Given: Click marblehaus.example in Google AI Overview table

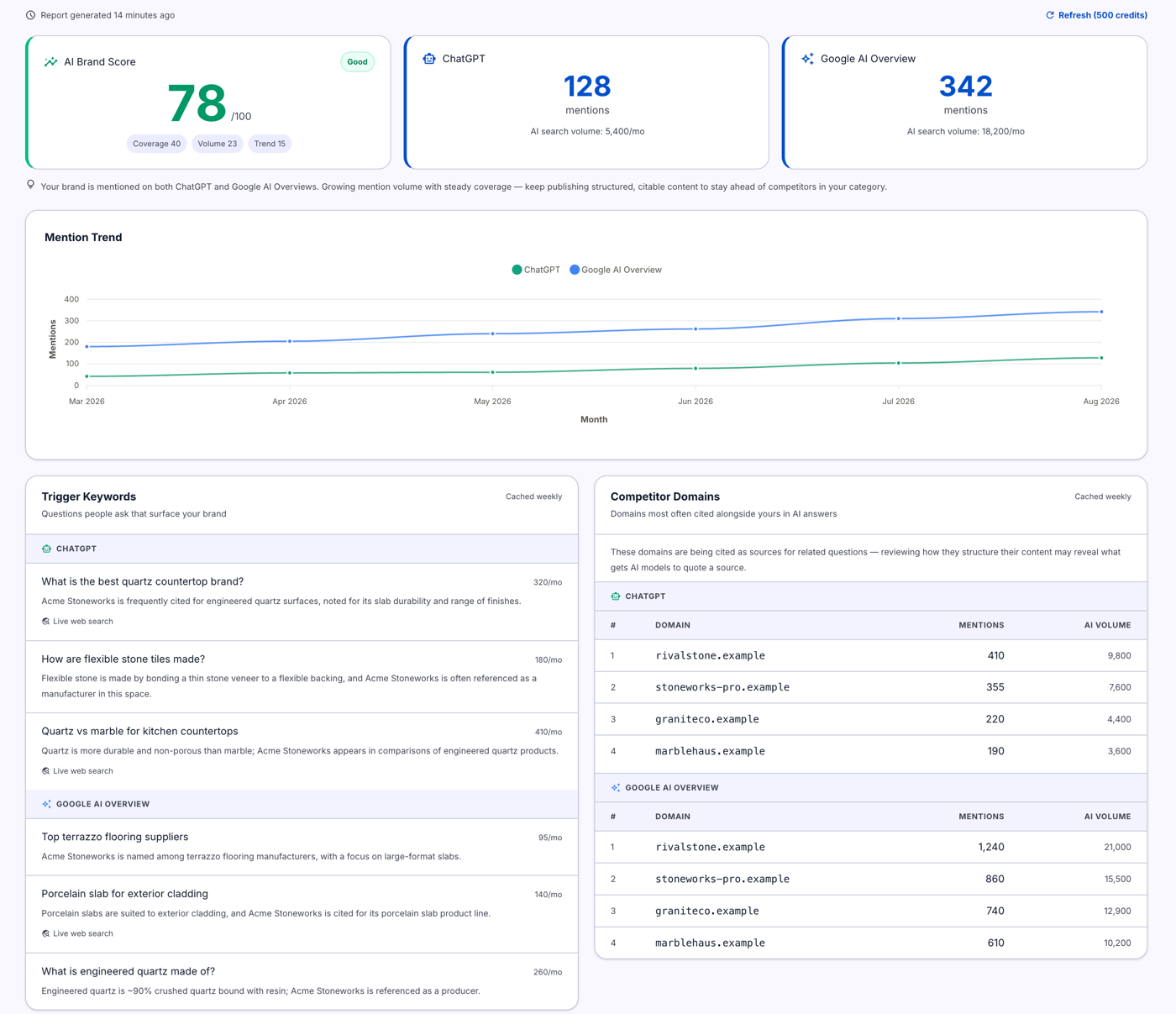Looking at the screenshot, I should point(711,943).
